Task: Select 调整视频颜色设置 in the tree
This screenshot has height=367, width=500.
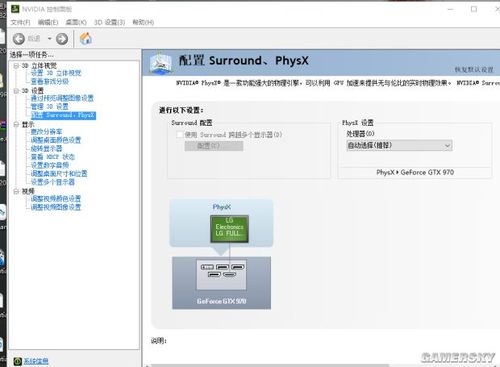Action: point(56,199)
